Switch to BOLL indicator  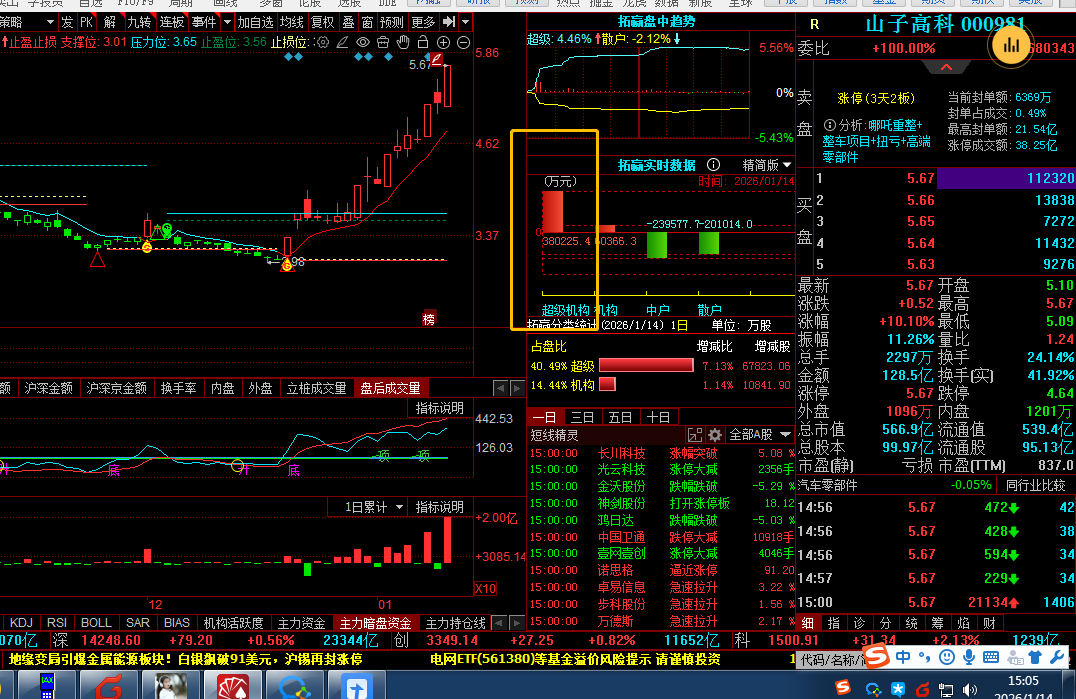96,623
